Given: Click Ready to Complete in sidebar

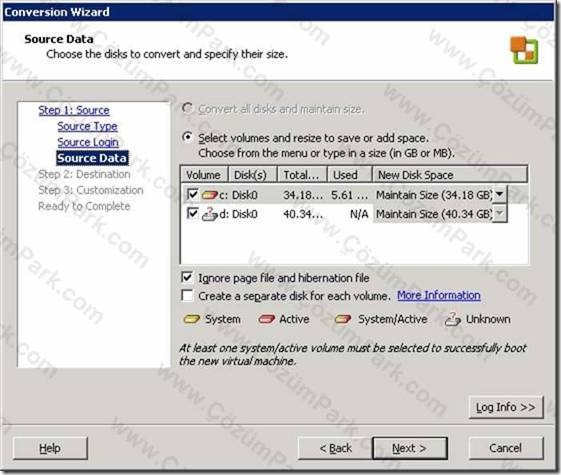Looking at the screenshot, I should pos(84,206).
